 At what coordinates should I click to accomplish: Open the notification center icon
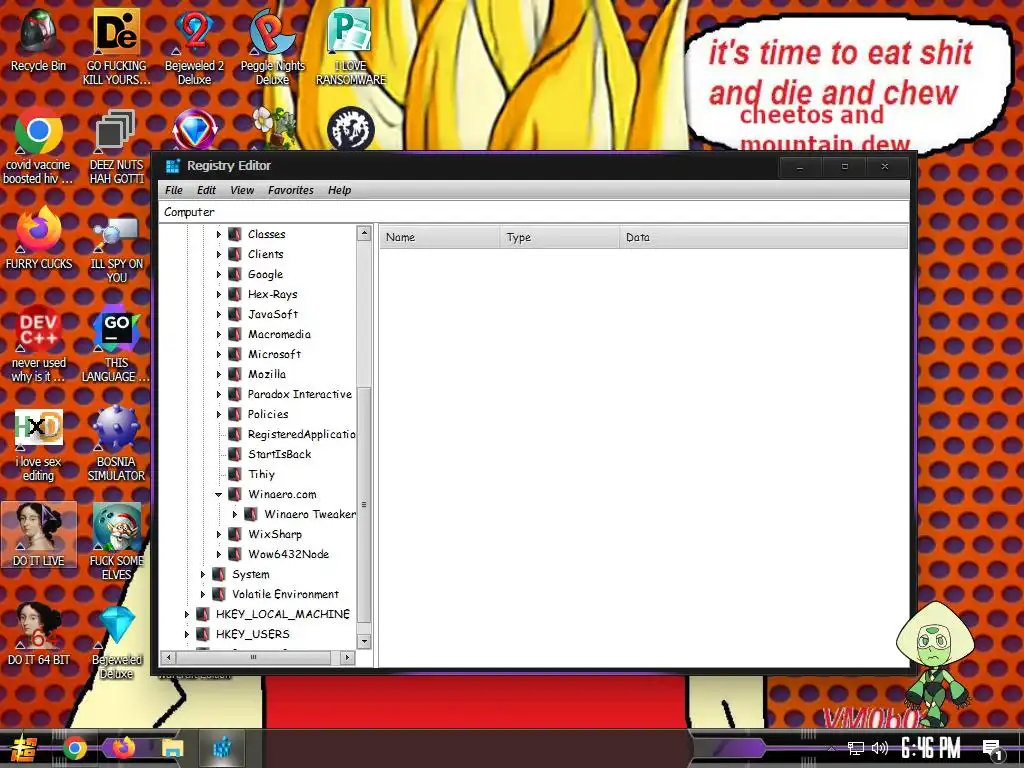pos(993,750)
